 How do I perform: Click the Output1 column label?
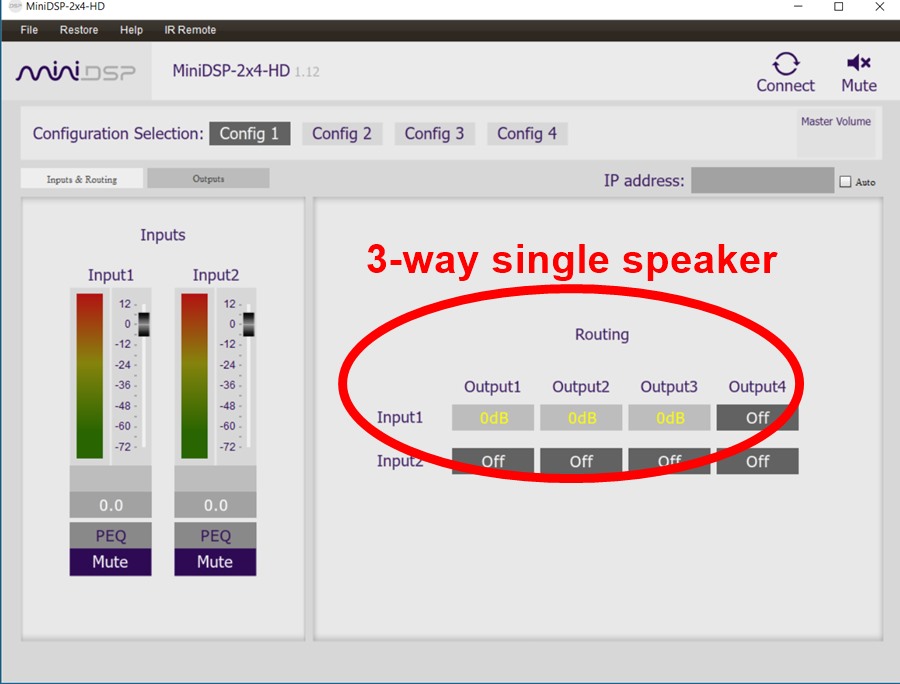(x=492, y=387)
